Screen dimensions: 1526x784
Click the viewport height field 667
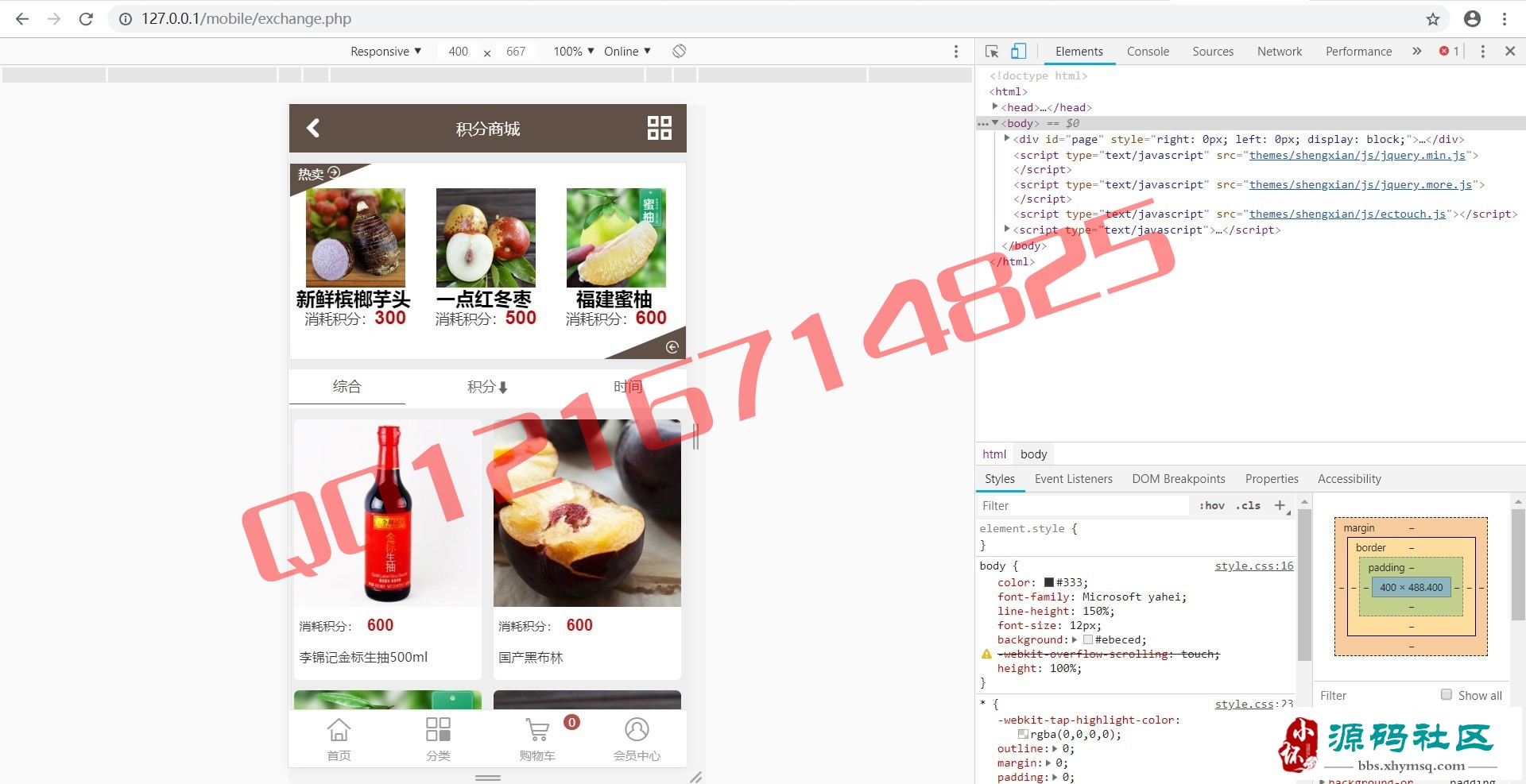tap(516, 52)
